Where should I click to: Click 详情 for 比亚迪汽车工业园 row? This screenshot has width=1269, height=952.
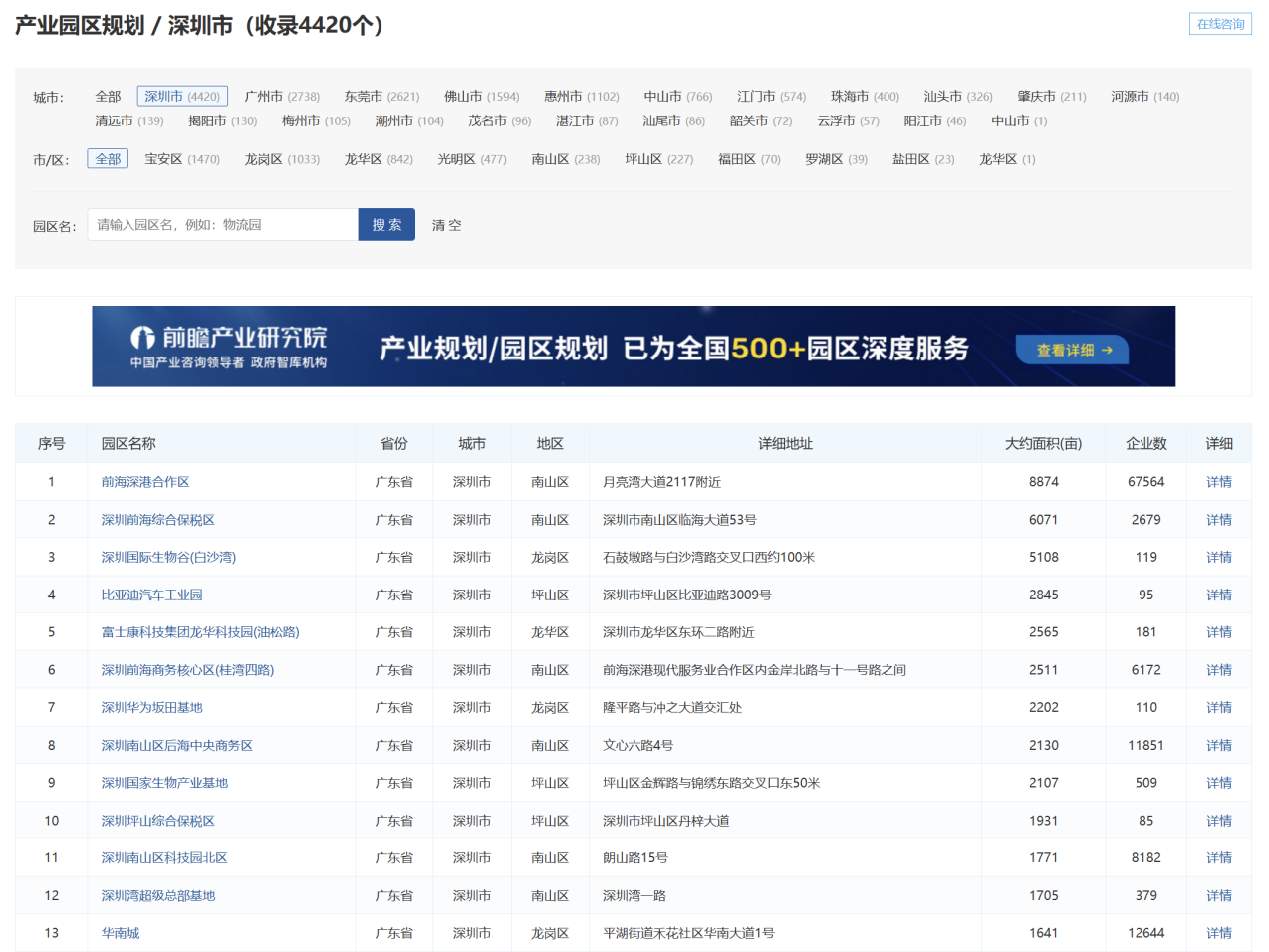click(1219, 595)
